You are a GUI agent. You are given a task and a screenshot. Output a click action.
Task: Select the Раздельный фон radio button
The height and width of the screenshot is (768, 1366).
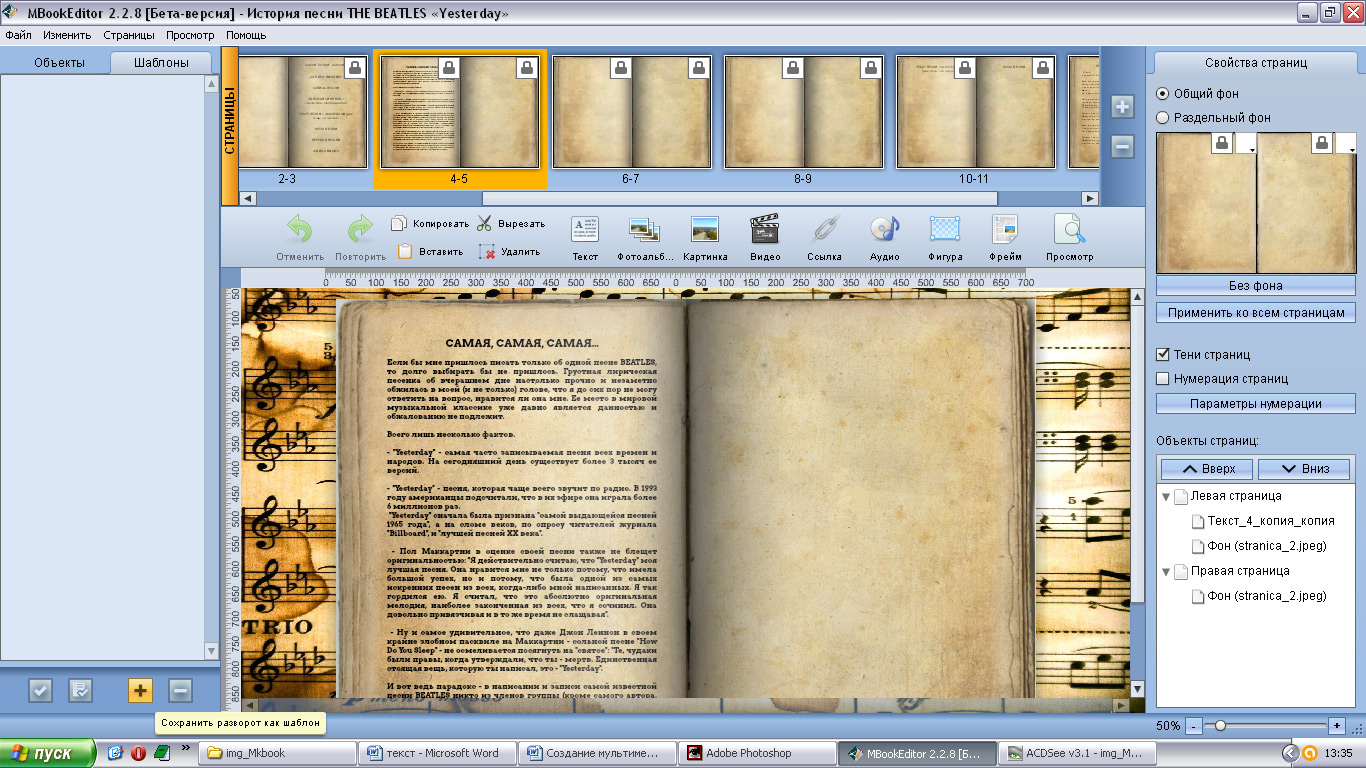click(1162, 117)
